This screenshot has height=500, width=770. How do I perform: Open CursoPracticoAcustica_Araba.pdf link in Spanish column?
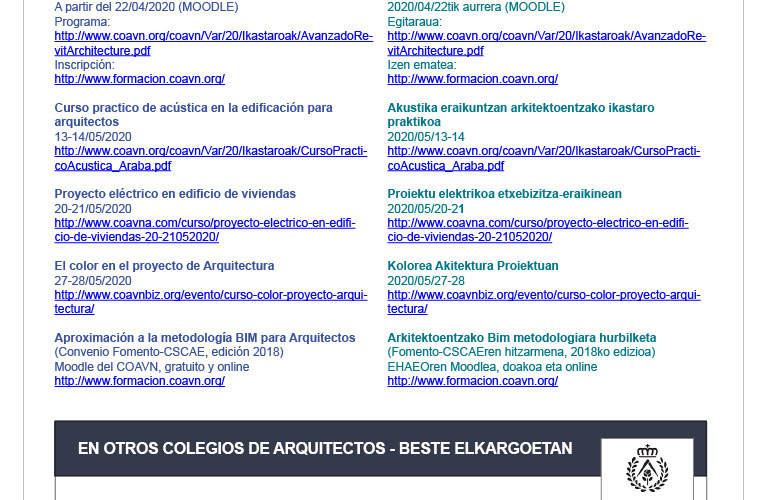211,158
